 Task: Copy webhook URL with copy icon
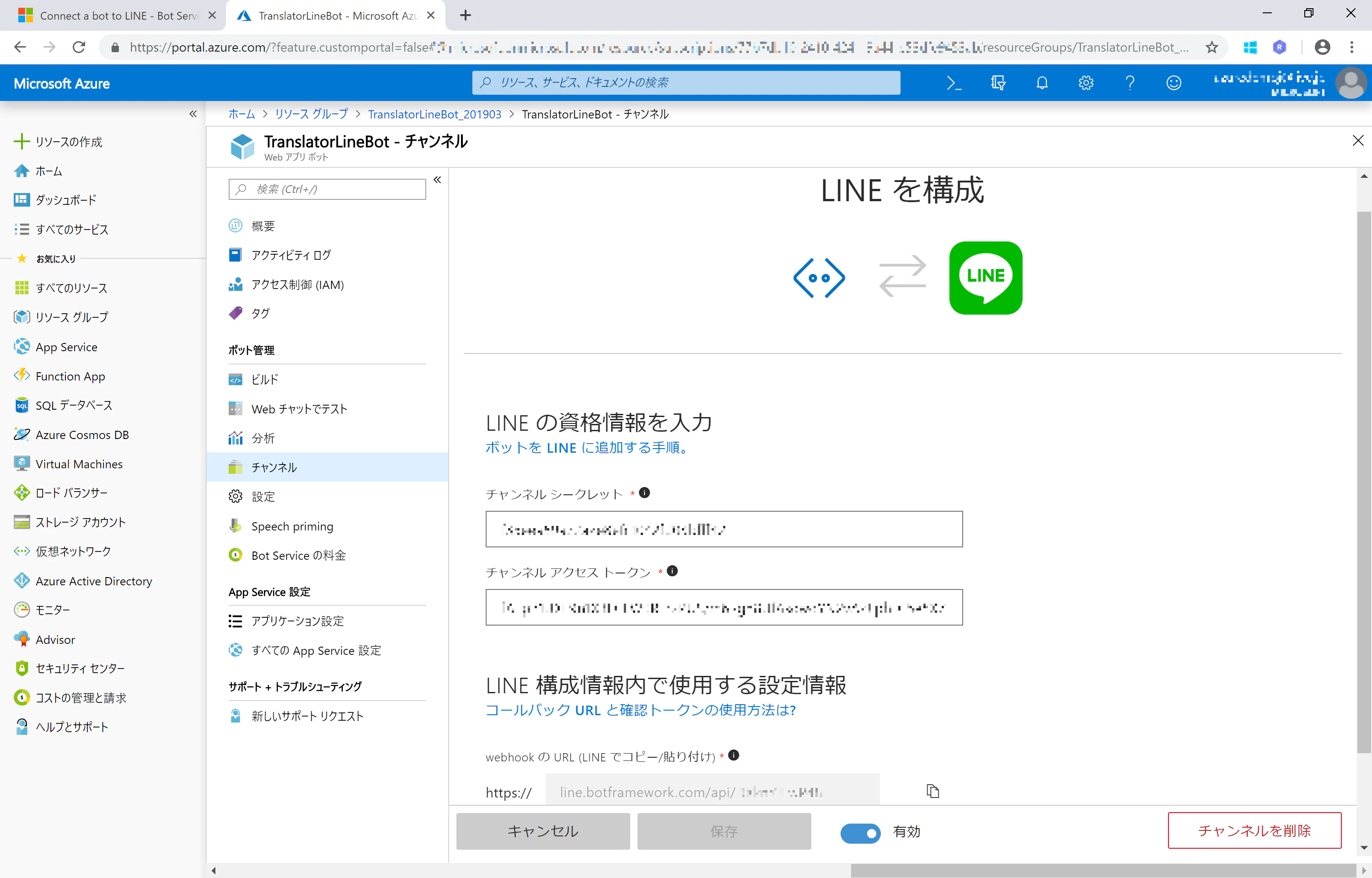(x=933, y=791)
